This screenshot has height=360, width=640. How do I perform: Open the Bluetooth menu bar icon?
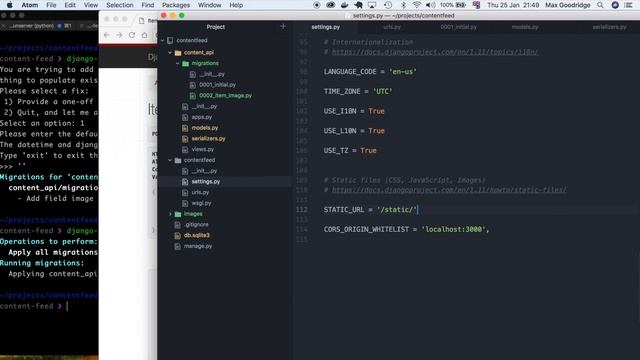(x=403, y=5)
